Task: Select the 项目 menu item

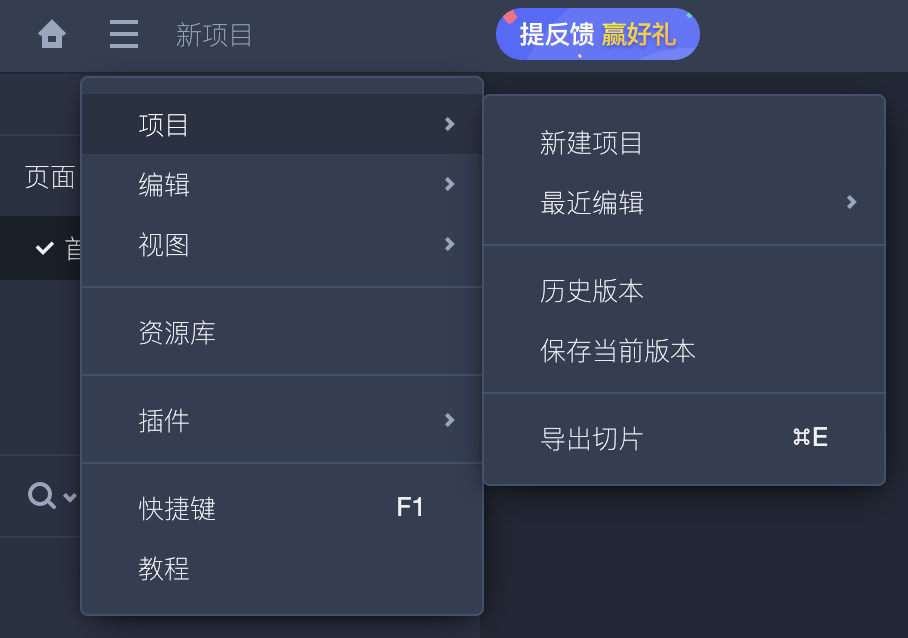Action: point(282,124)
